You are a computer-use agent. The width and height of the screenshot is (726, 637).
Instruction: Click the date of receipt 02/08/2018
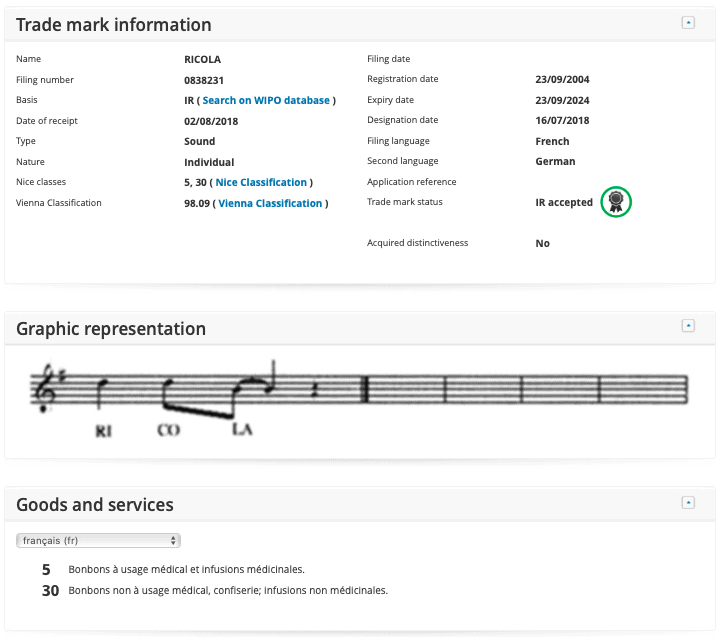pos(211,121)
